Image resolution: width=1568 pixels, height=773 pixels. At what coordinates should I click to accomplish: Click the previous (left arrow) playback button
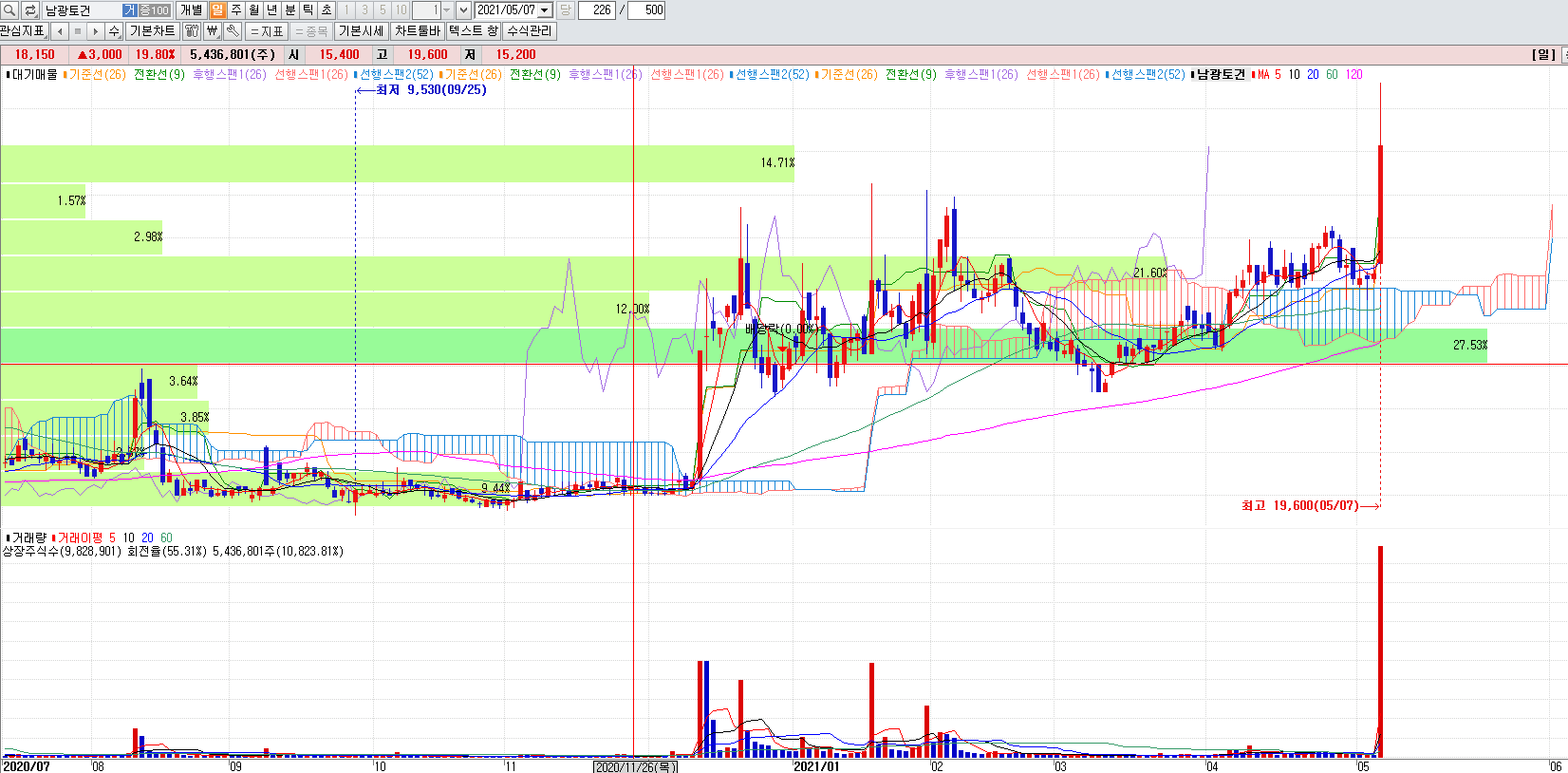click(60, 31)
